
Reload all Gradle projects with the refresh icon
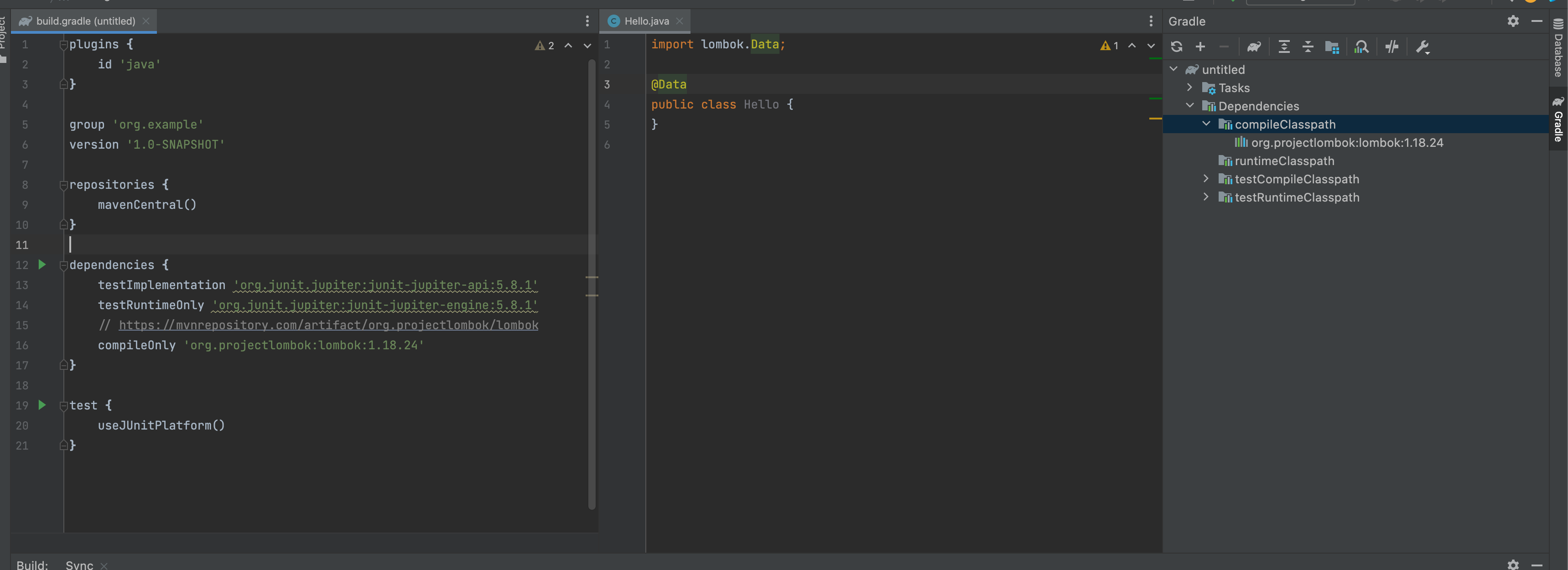tap(1176, 47)
